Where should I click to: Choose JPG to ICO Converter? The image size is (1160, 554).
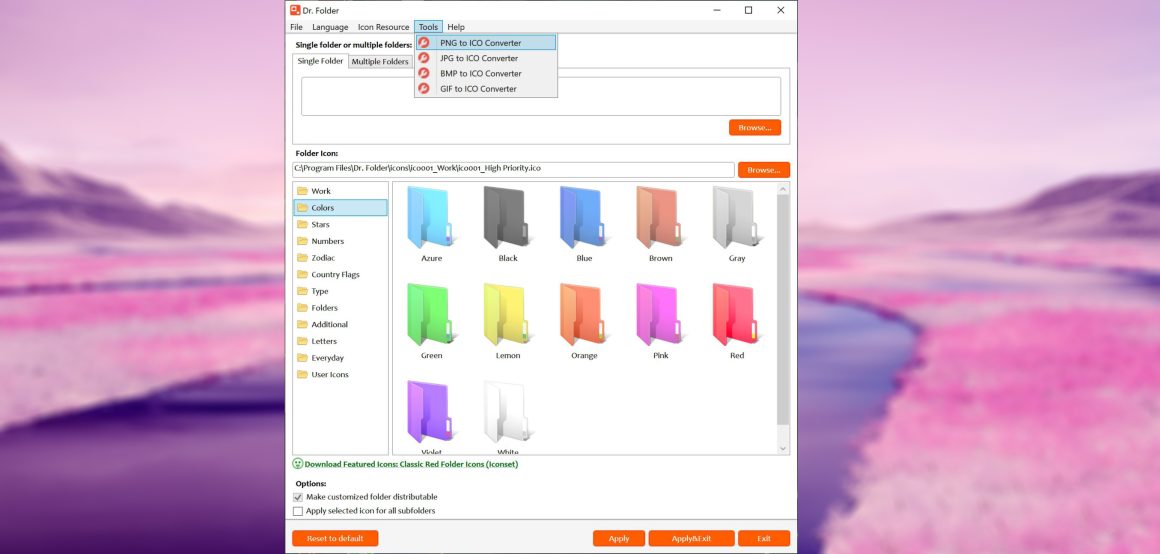[485, 58]
